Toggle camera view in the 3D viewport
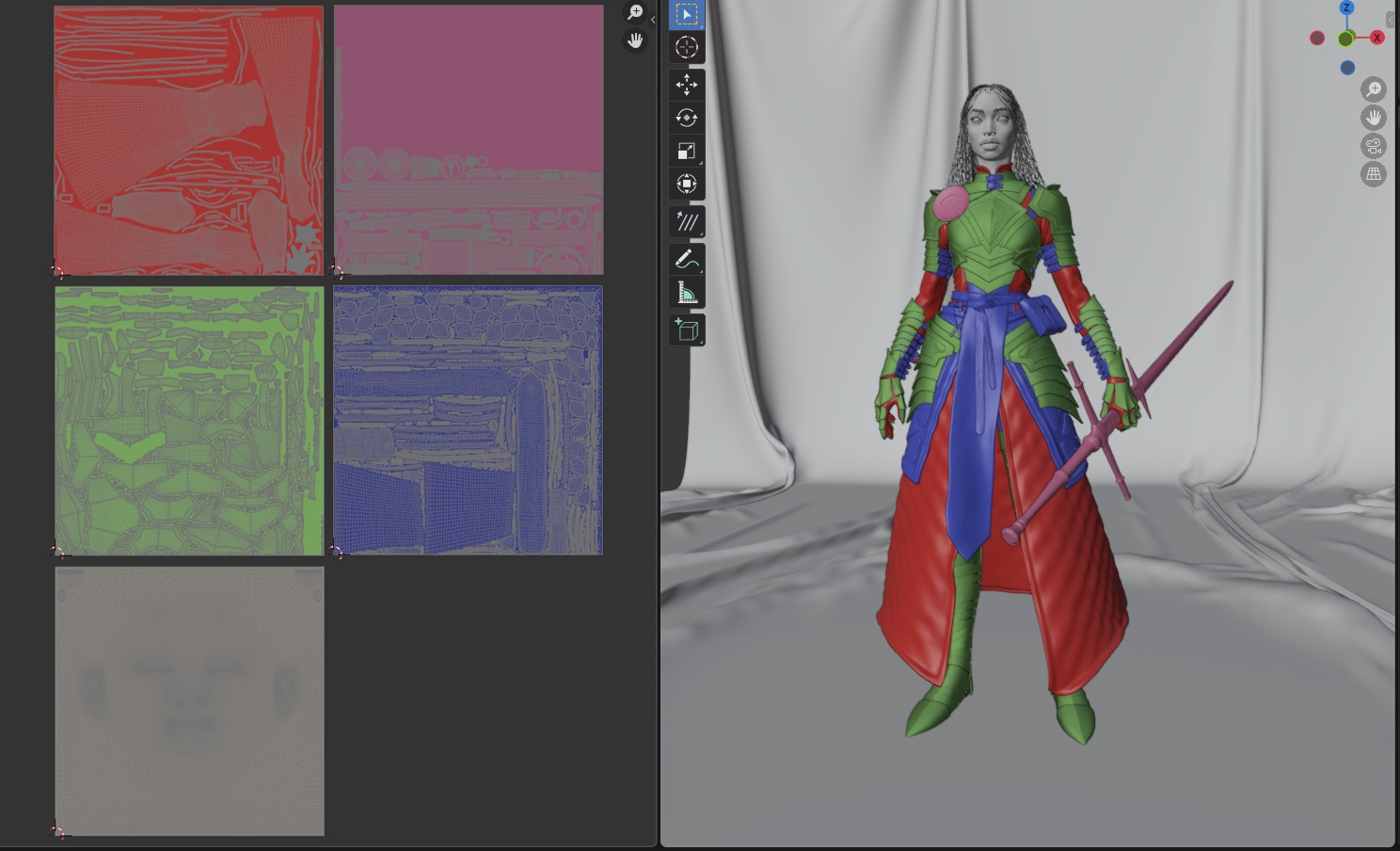1400x851 pixels. pyautogui.click(x=1374, y=146)
